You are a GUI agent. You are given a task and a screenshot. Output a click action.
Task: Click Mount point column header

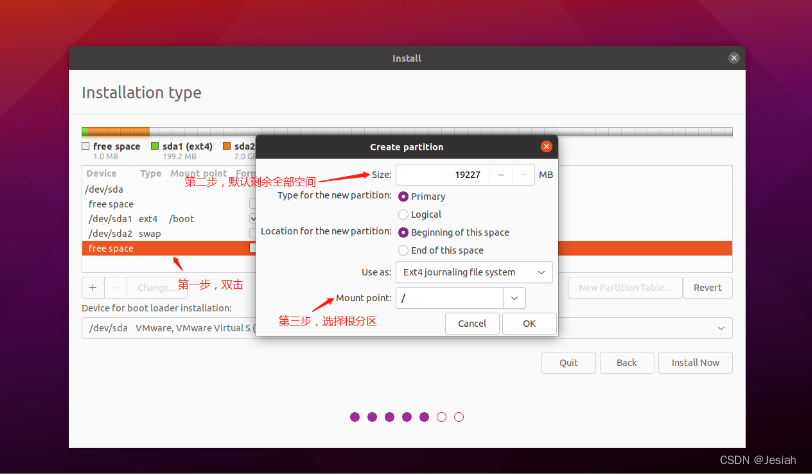pyautogui.click(x=198, y=174)
